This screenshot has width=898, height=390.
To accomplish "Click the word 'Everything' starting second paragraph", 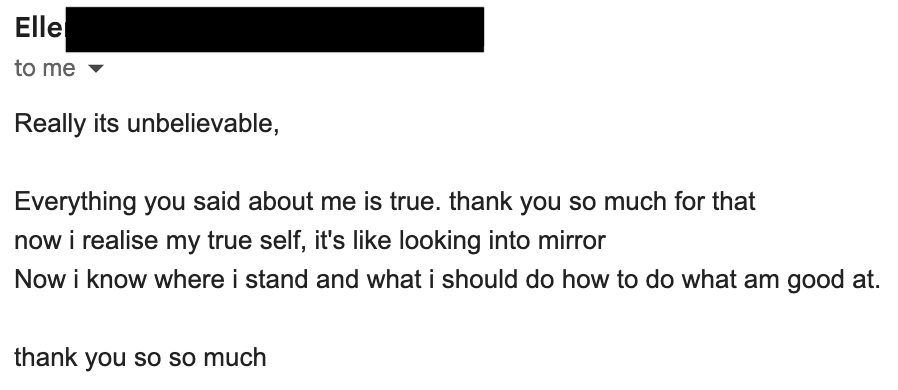I will pyautogui.click(x=76, y=202).
